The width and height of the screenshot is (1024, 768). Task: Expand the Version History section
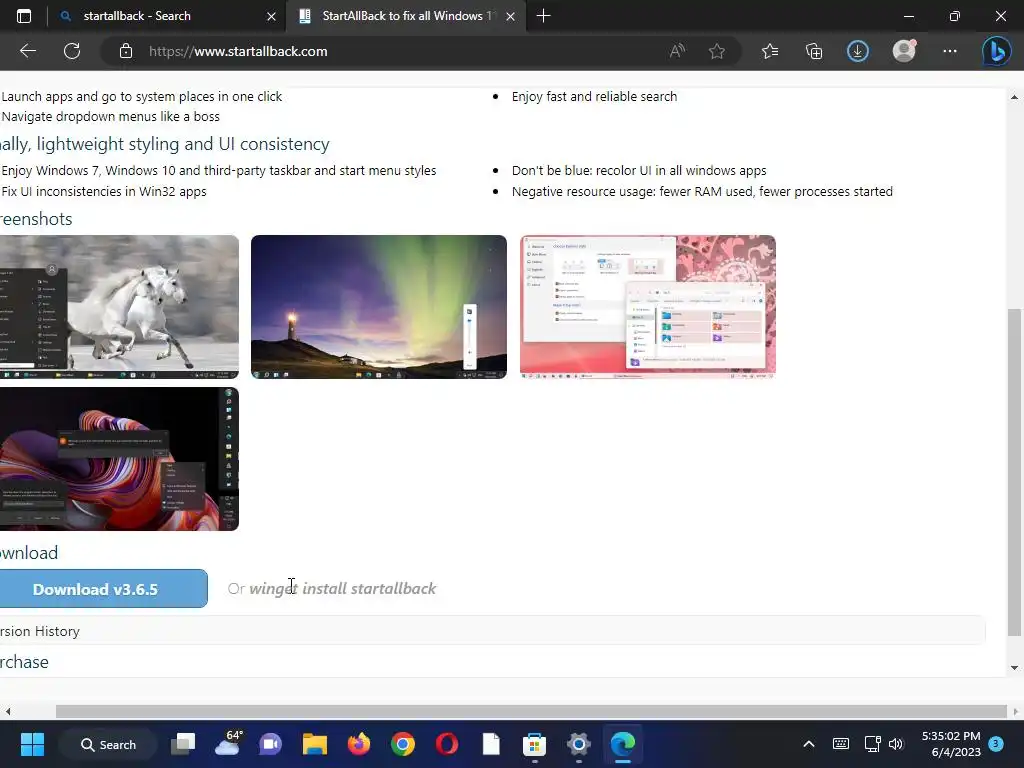[493, 631]
